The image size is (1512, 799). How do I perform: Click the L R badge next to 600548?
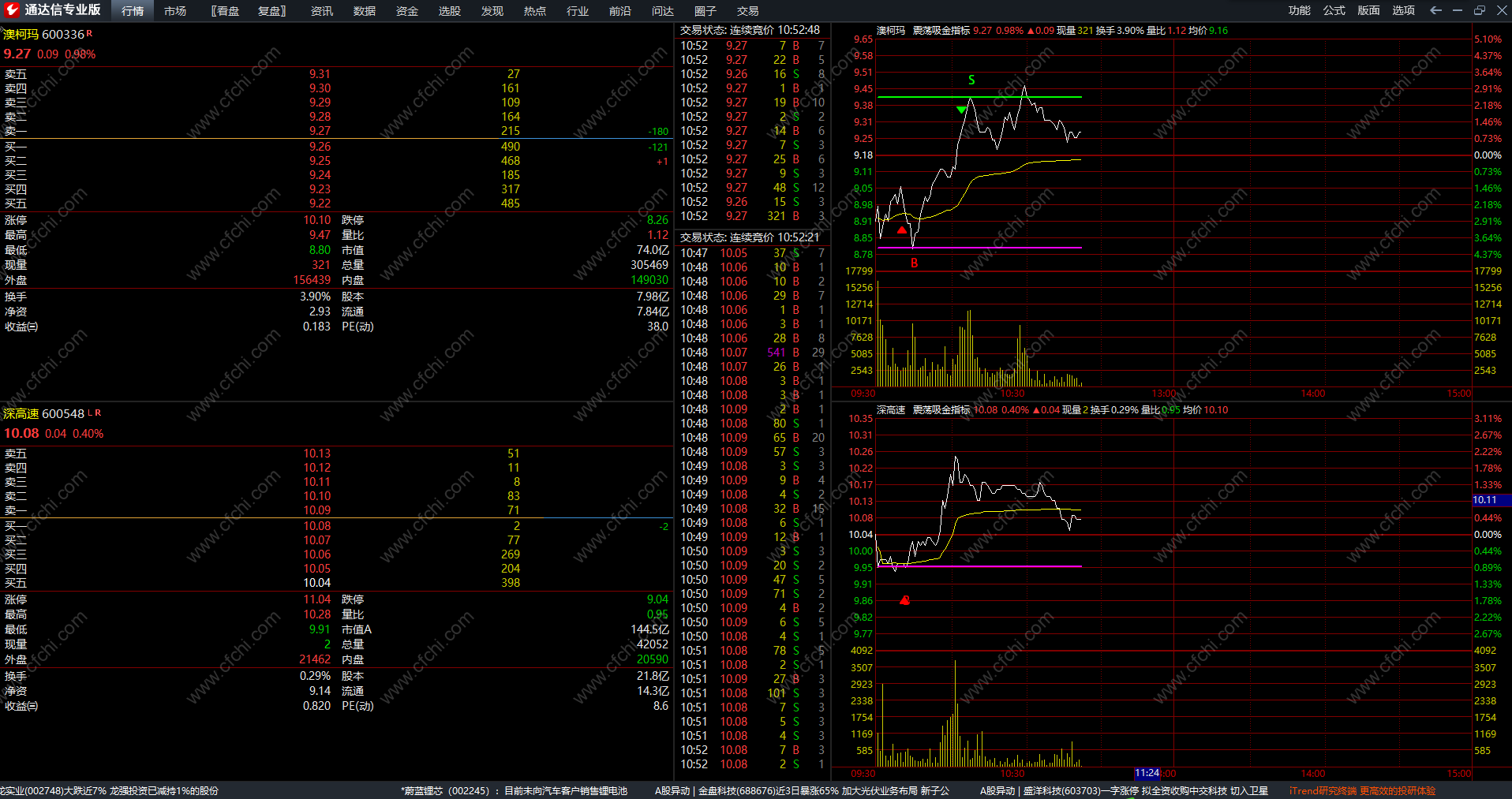coord(94,413)
